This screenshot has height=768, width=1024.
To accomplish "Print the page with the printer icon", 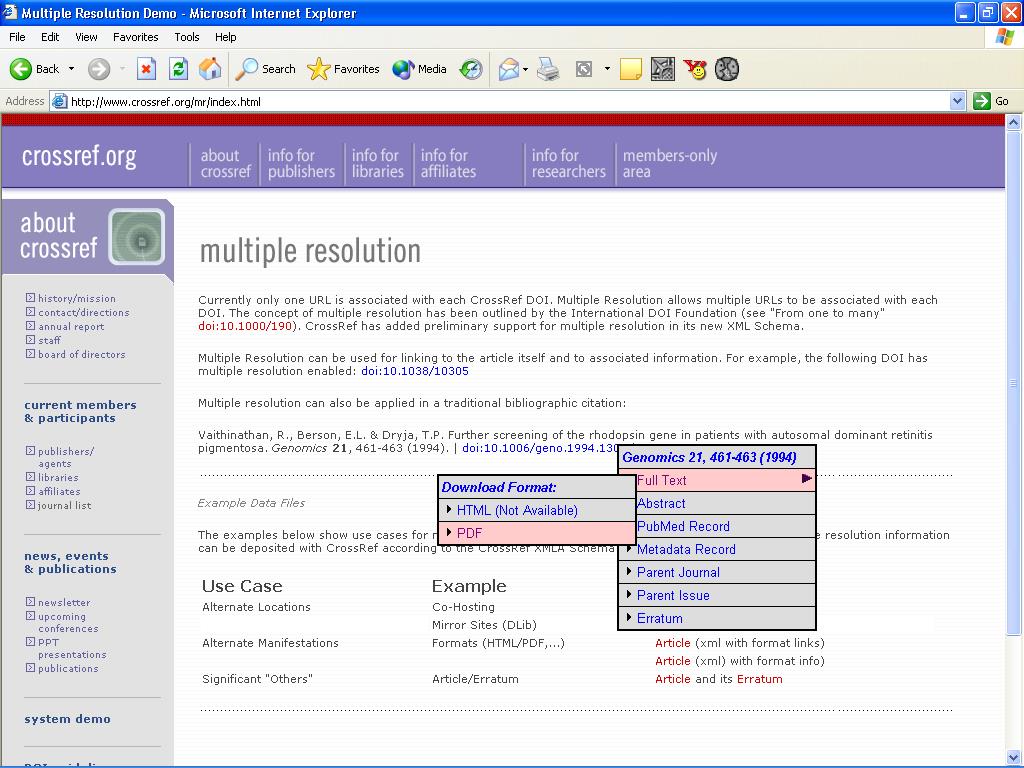I will point(549,69).
